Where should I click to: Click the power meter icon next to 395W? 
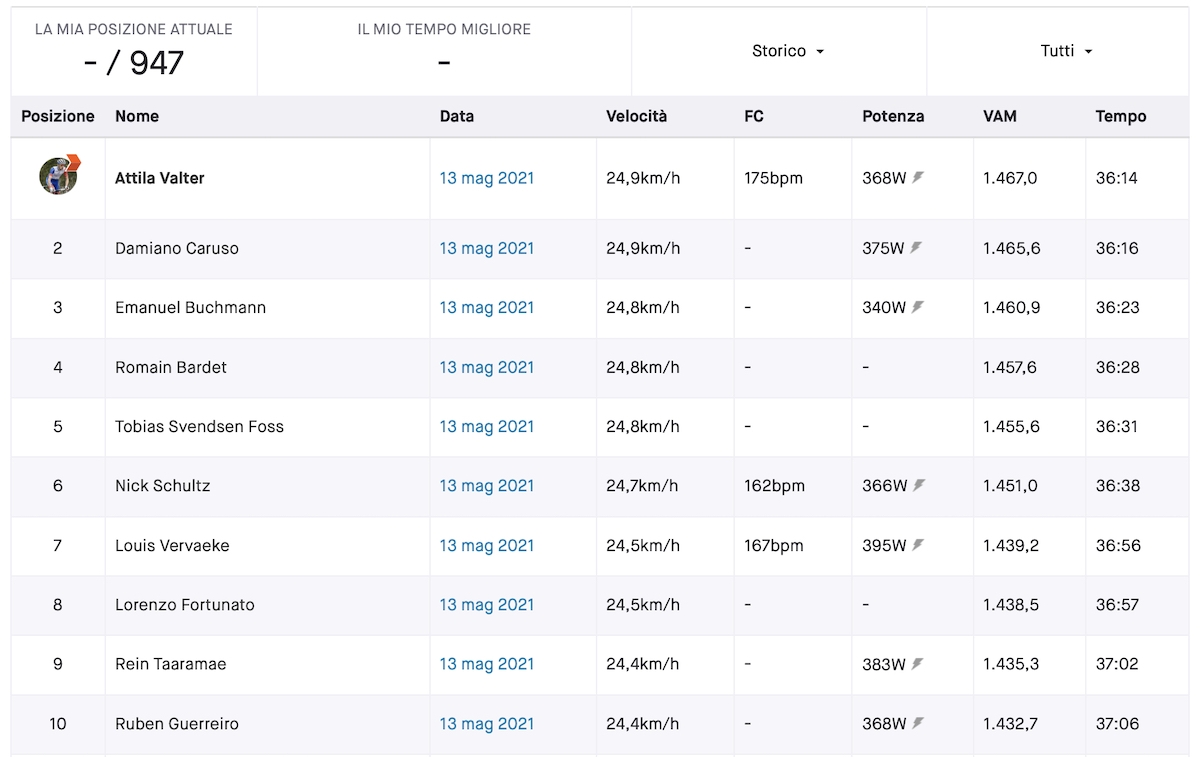917,545
